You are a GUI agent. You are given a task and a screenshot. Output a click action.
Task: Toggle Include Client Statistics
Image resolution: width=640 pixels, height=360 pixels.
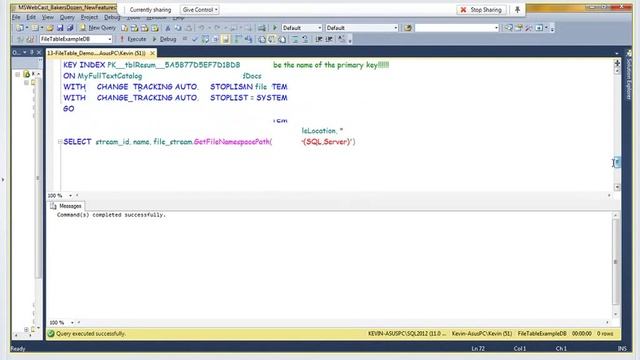(x=248, y=39)
